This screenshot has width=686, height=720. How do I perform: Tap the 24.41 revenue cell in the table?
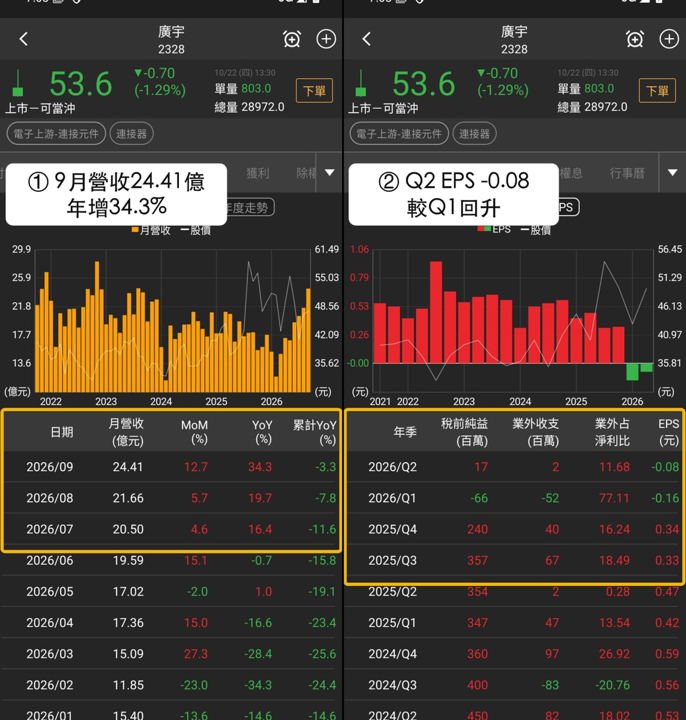coord(128,467)
